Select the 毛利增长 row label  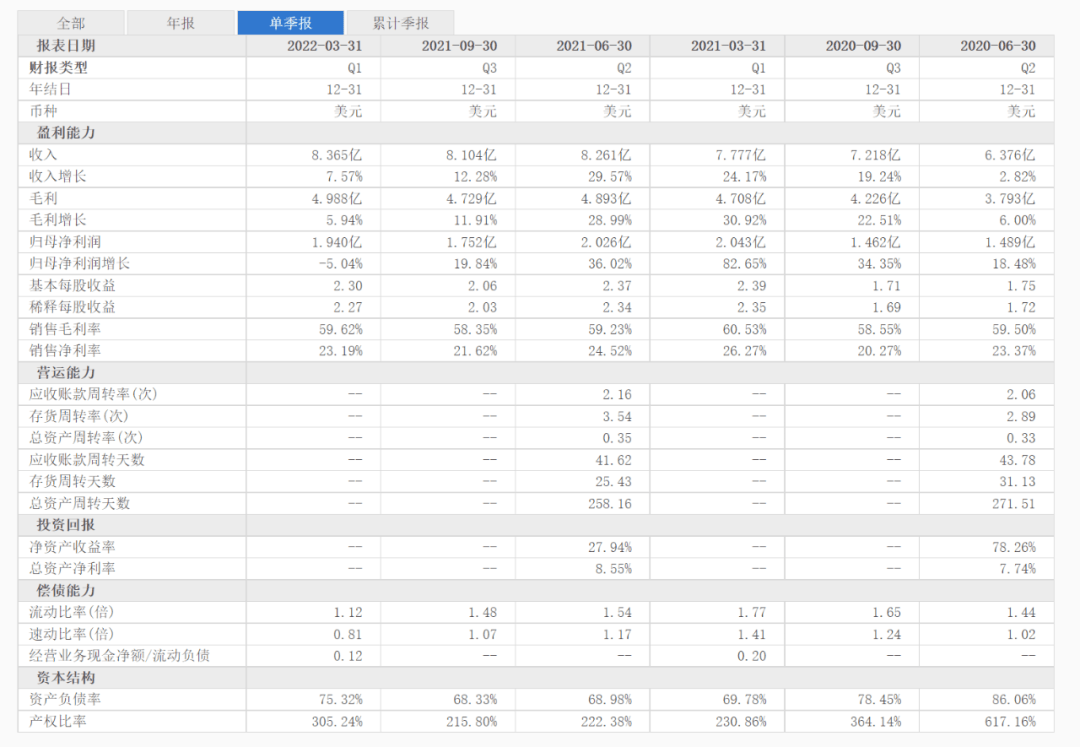pos(53,220)
